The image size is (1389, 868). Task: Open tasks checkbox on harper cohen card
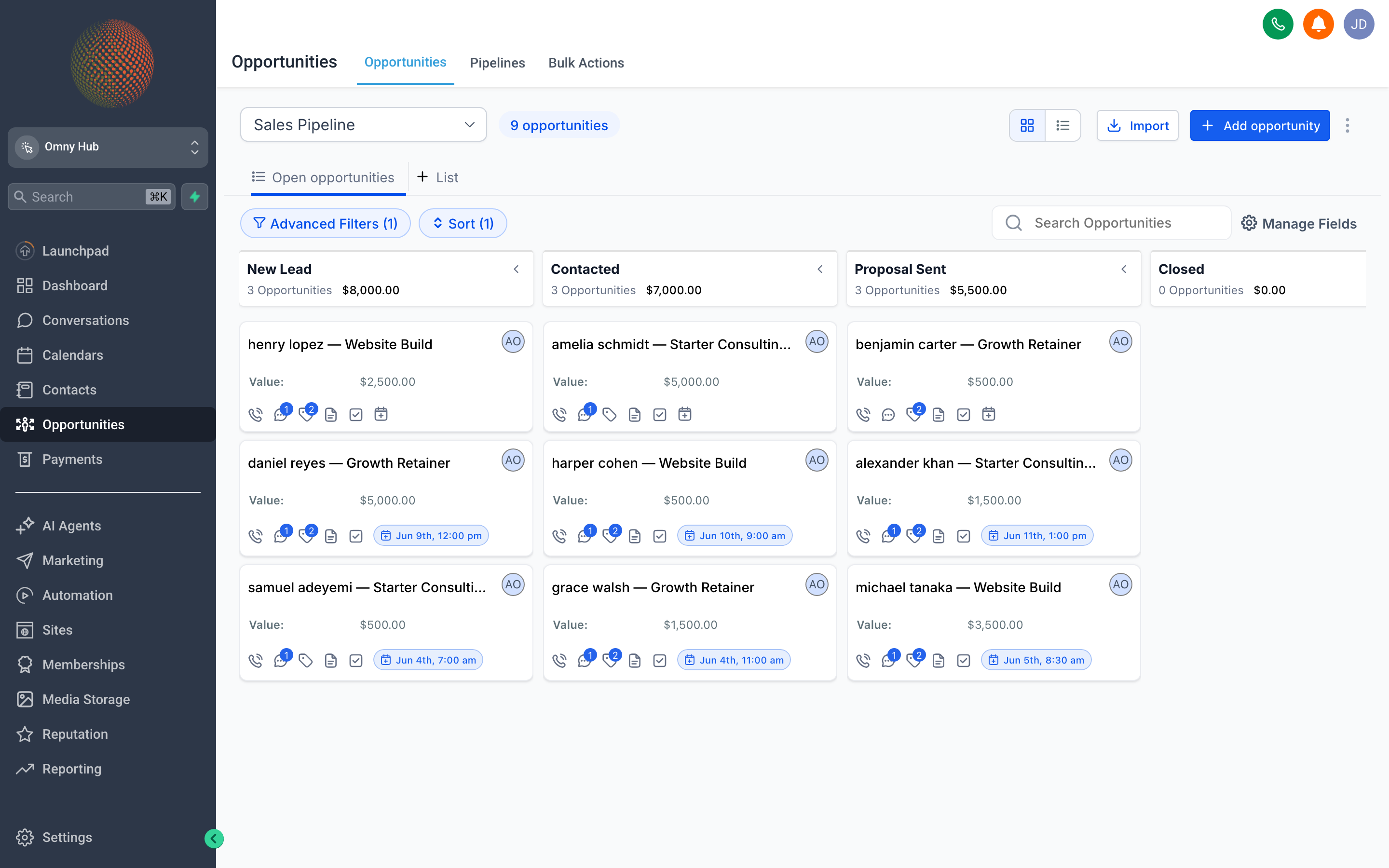tap(659, 536)
